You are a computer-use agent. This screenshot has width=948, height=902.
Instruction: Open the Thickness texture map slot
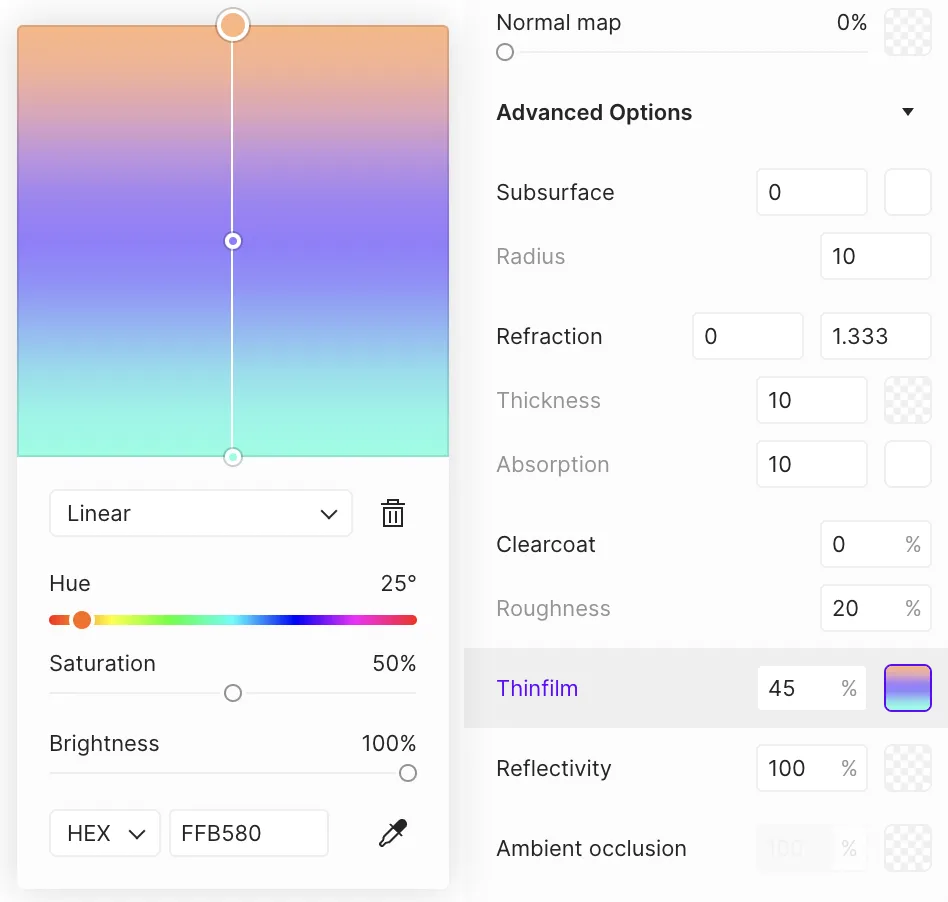(x=908, y=400)
